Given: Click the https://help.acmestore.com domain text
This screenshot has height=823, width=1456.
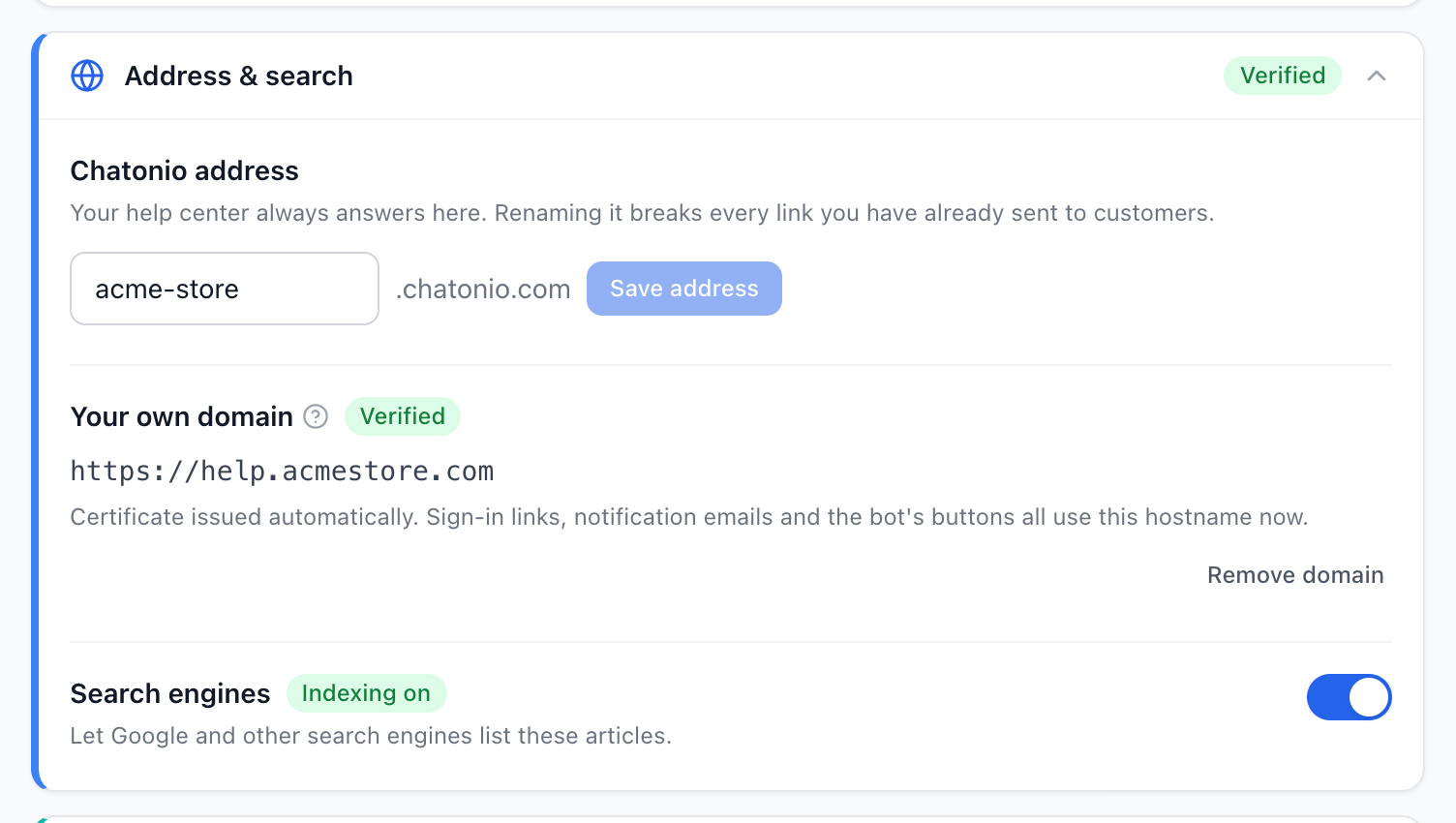Looking at the screenshot, I should pyautogui.click(x=283, y=472).
